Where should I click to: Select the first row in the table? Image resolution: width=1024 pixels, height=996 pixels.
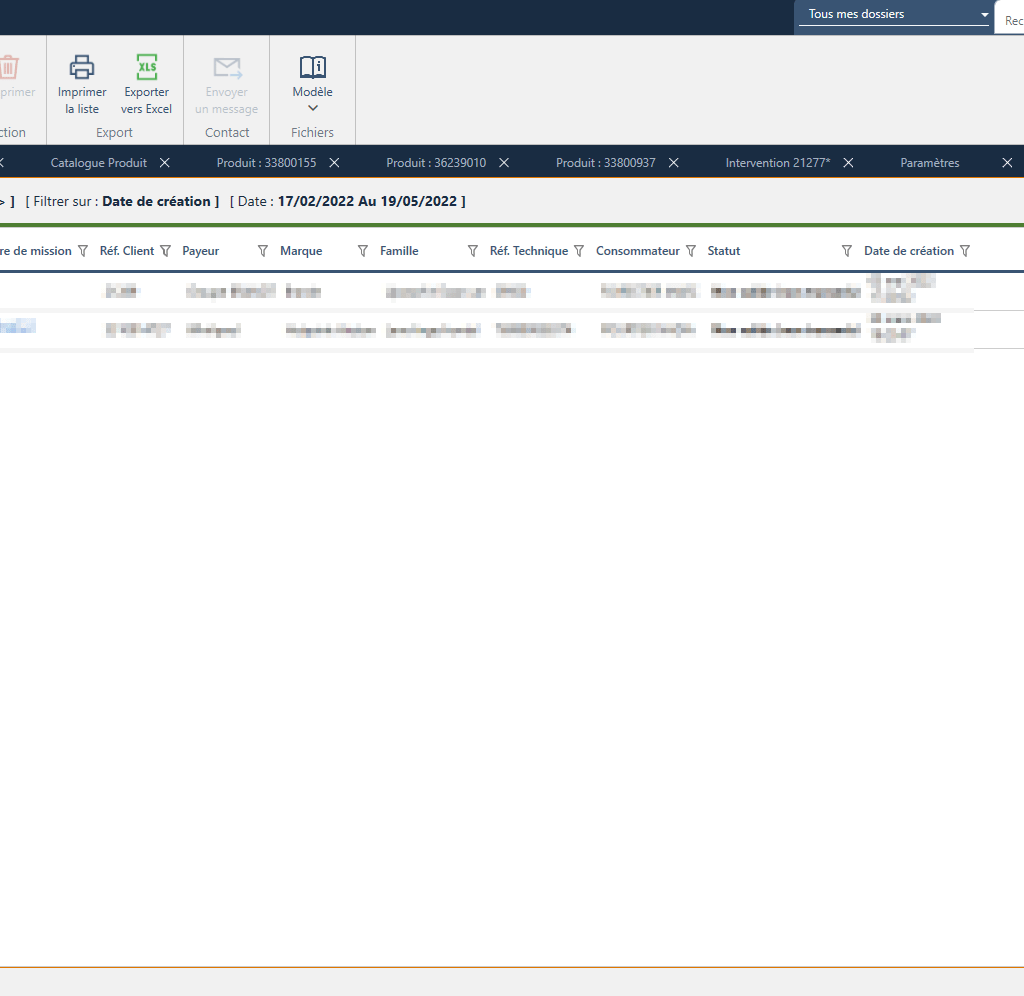[500, 291]
